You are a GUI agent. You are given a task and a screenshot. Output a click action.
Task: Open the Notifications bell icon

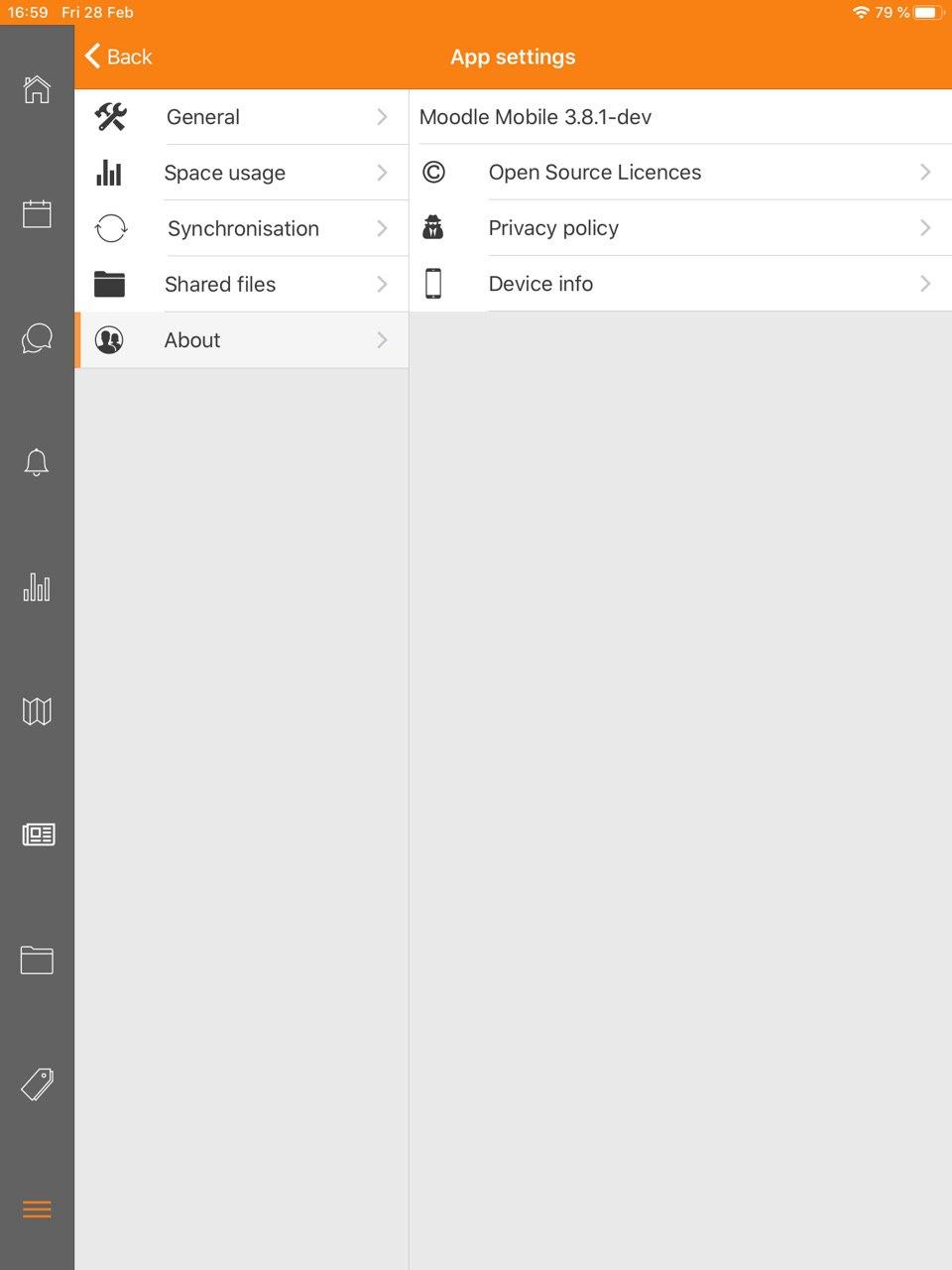37,462
